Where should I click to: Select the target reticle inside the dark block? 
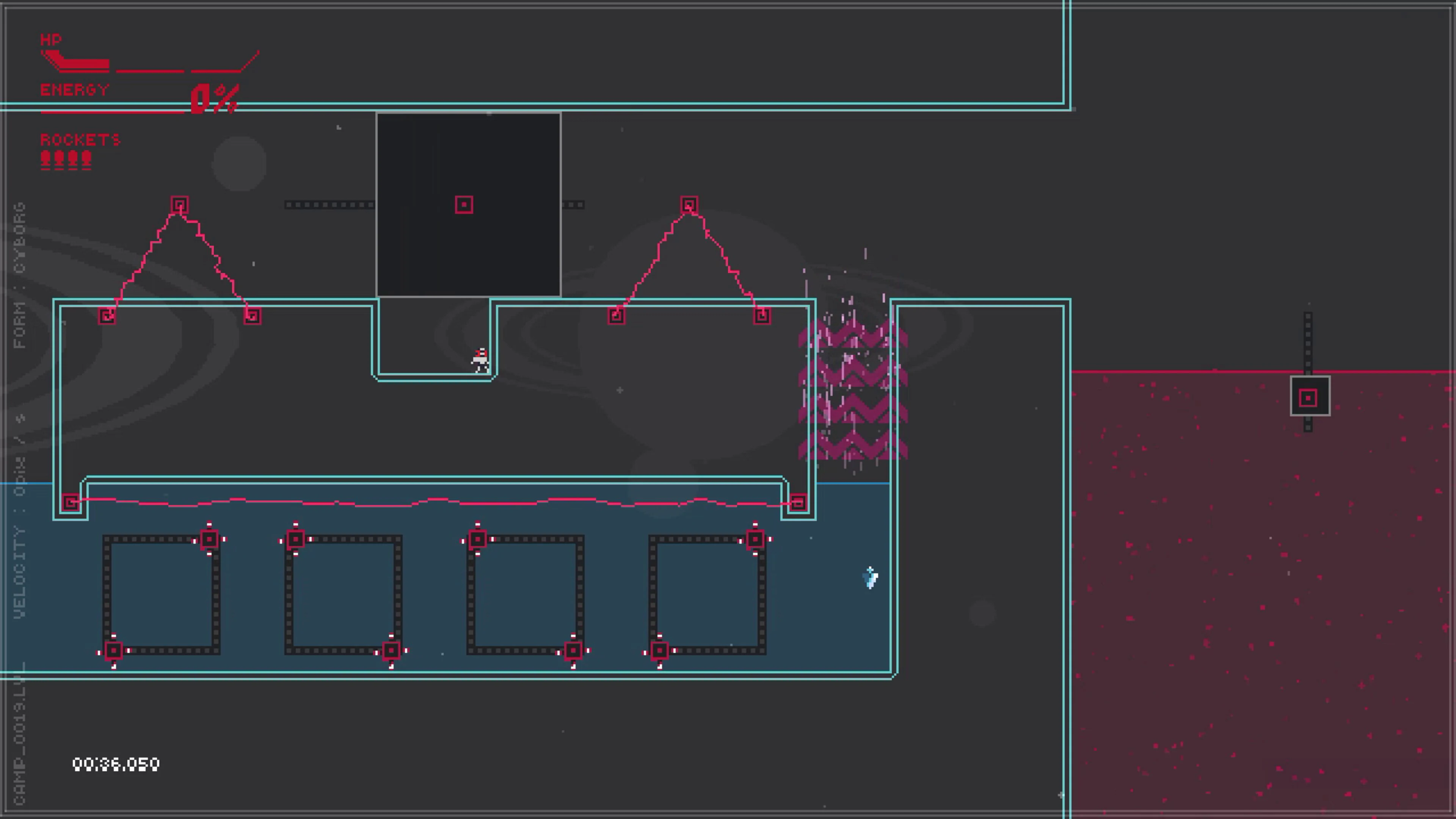click(x=464, y=205)
